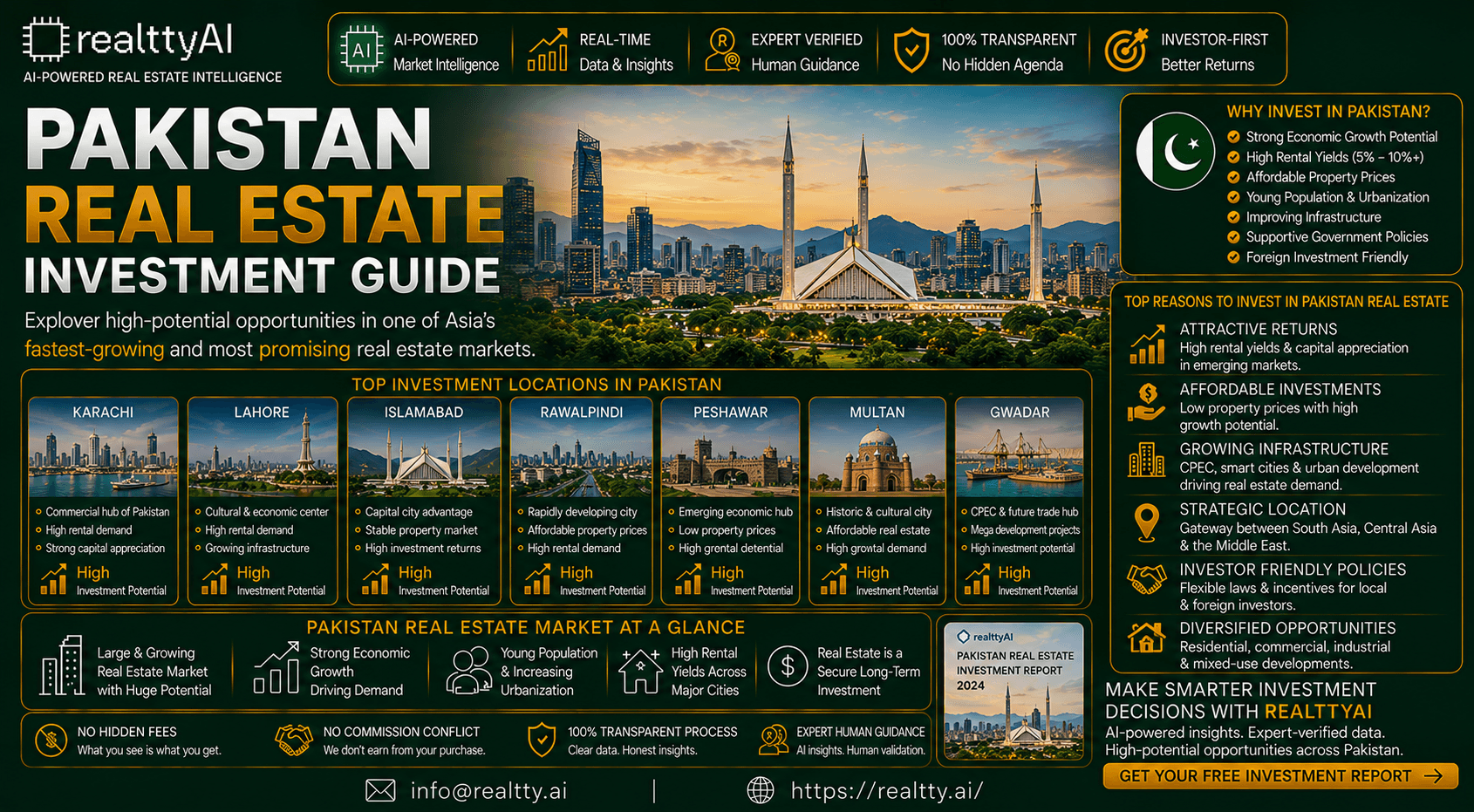Open the info@realtty.ai email link
Viewport: 1474px width, 812px height.
(x=488, y=791)
